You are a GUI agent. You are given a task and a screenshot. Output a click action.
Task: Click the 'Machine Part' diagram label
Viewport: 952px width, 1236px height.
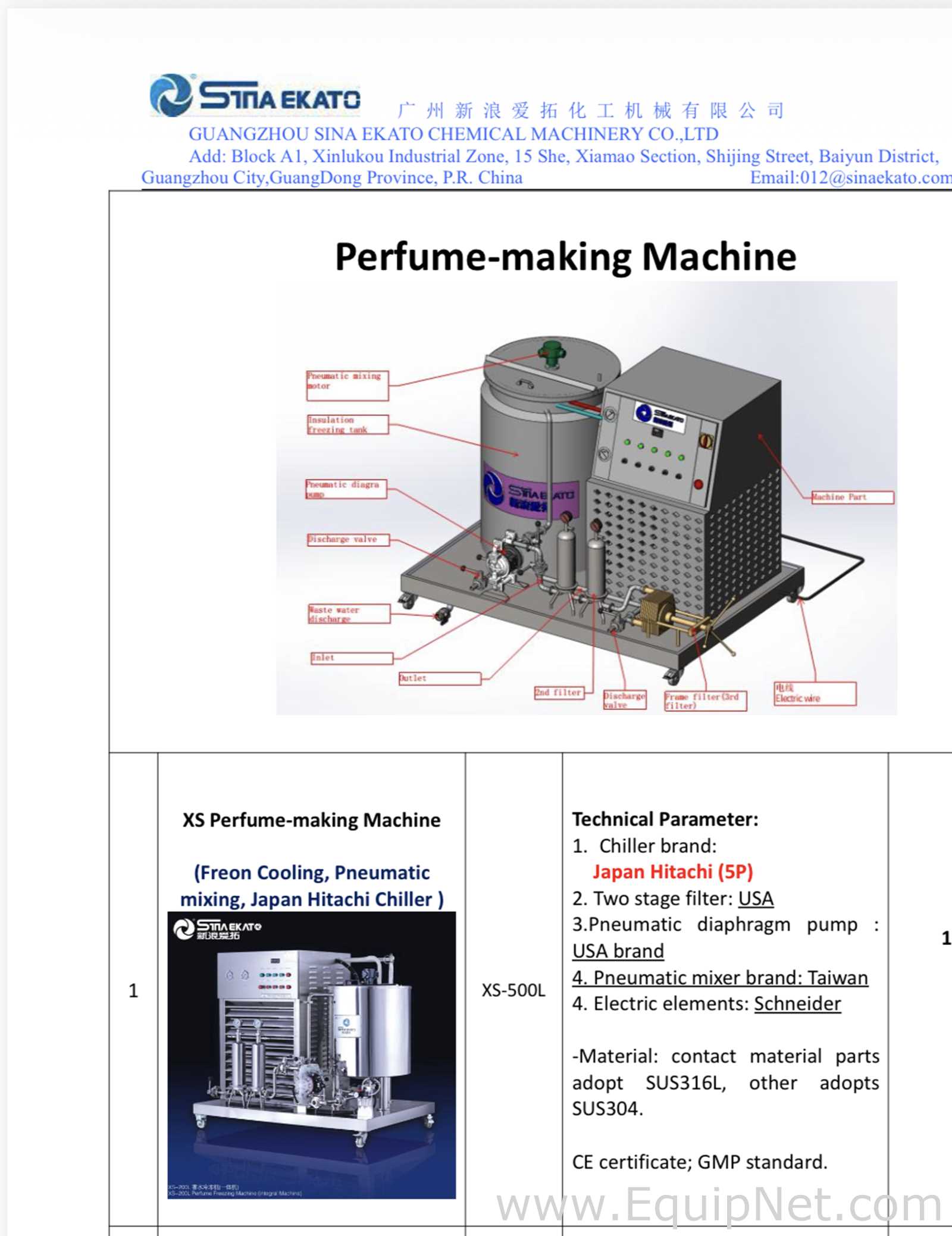[x=853, y=497]
